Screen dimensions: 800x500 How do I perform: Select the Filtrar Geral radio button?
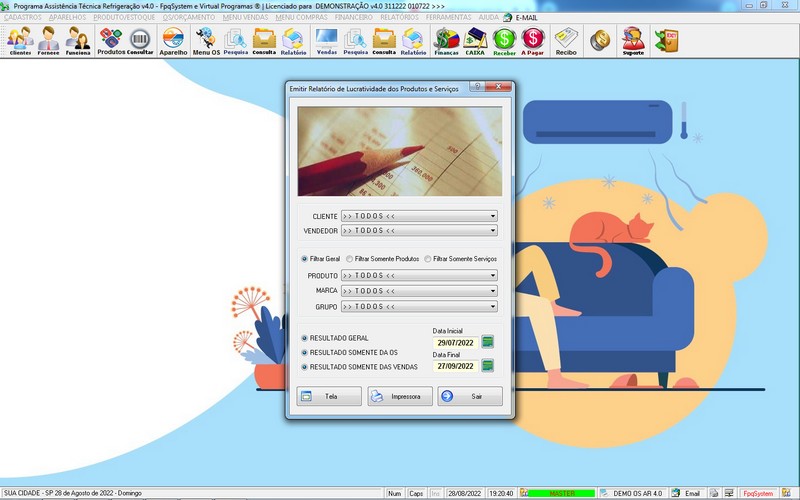(305, 259)
